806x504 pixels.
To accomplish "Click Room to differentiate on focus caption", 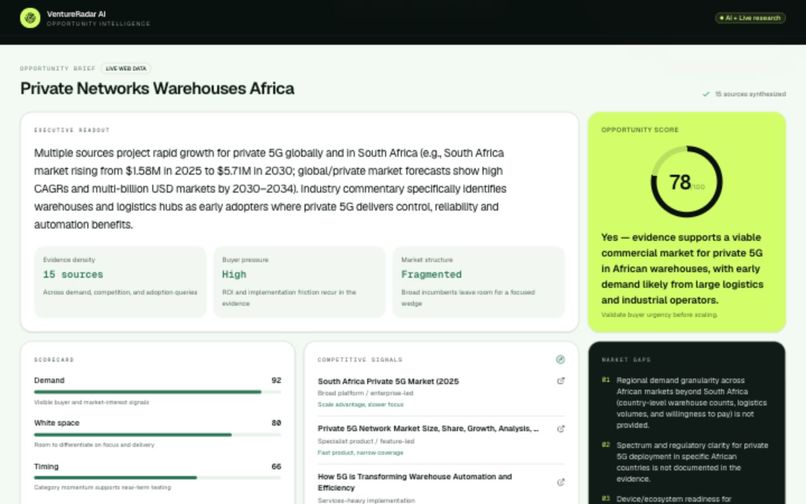I will click(x=94, y=445).
